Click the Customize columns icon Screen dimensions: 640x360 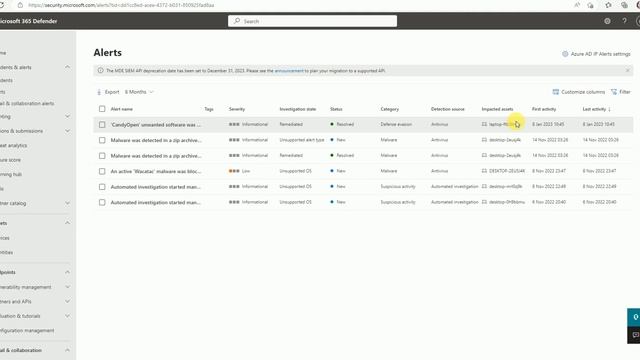pos(556,92)
